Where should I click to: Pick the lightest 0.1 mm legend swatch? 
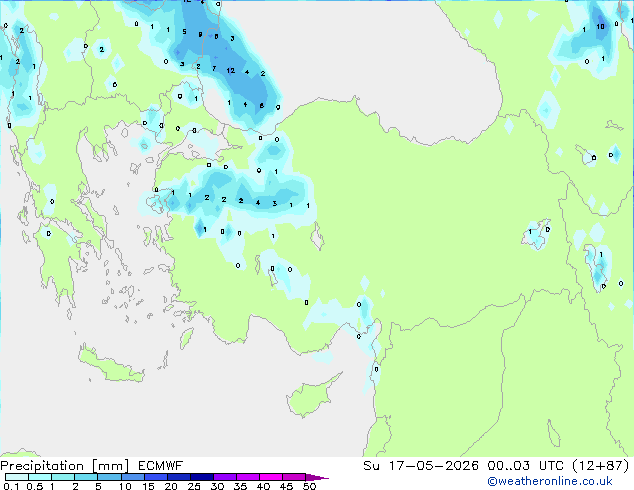click(17, 477)
